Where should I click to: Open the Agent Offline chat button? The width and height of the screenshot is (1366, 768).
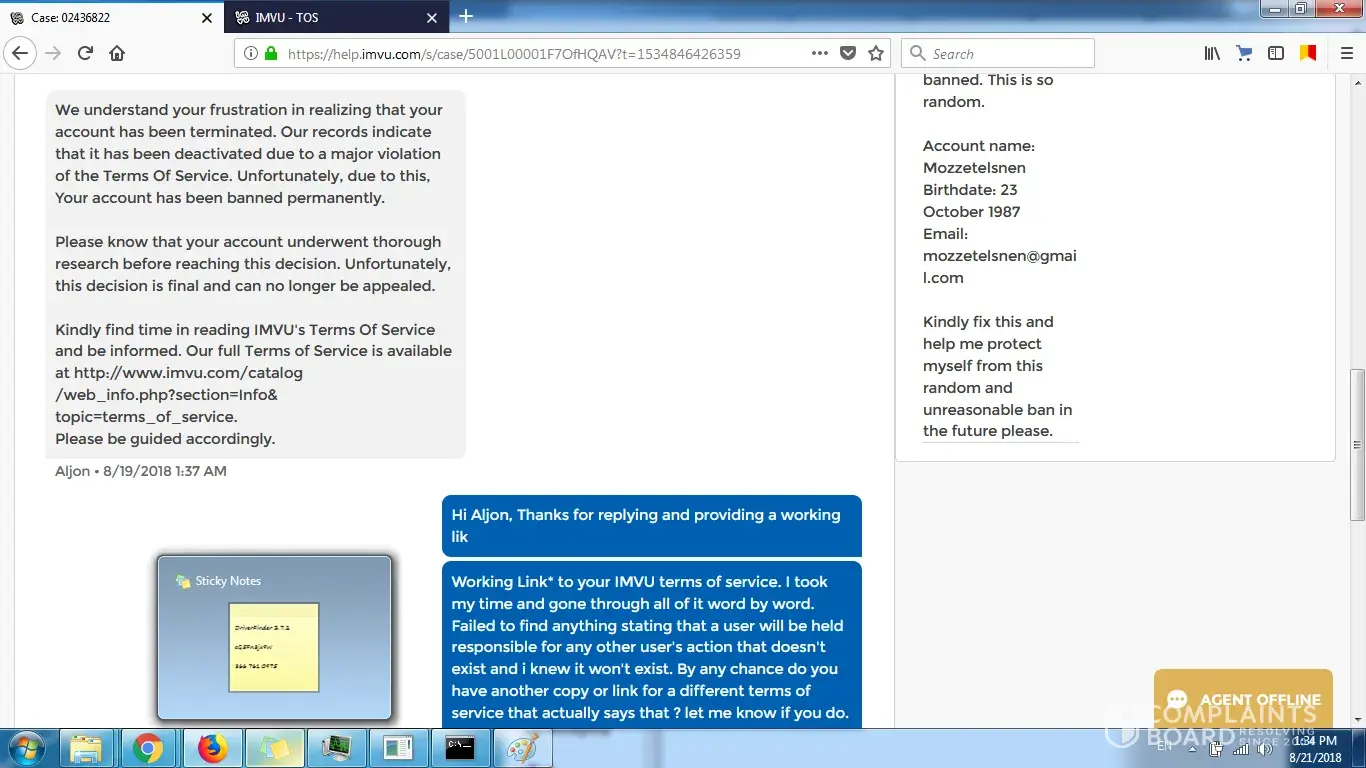(1243, 699)
